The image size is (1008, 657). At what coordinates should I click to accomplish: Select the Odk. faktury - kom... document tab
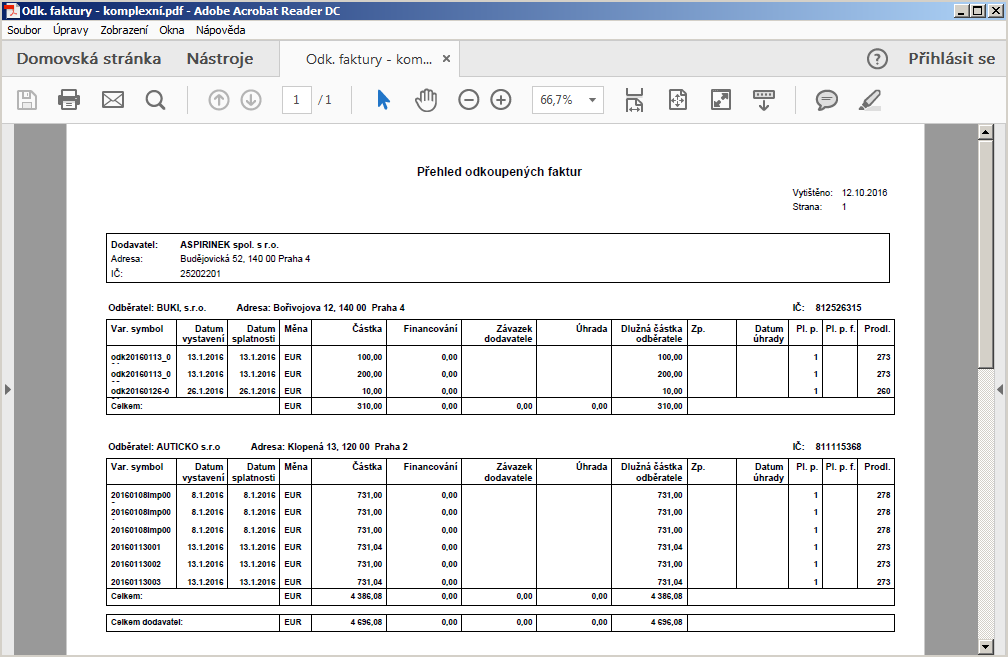coord(369,59)
